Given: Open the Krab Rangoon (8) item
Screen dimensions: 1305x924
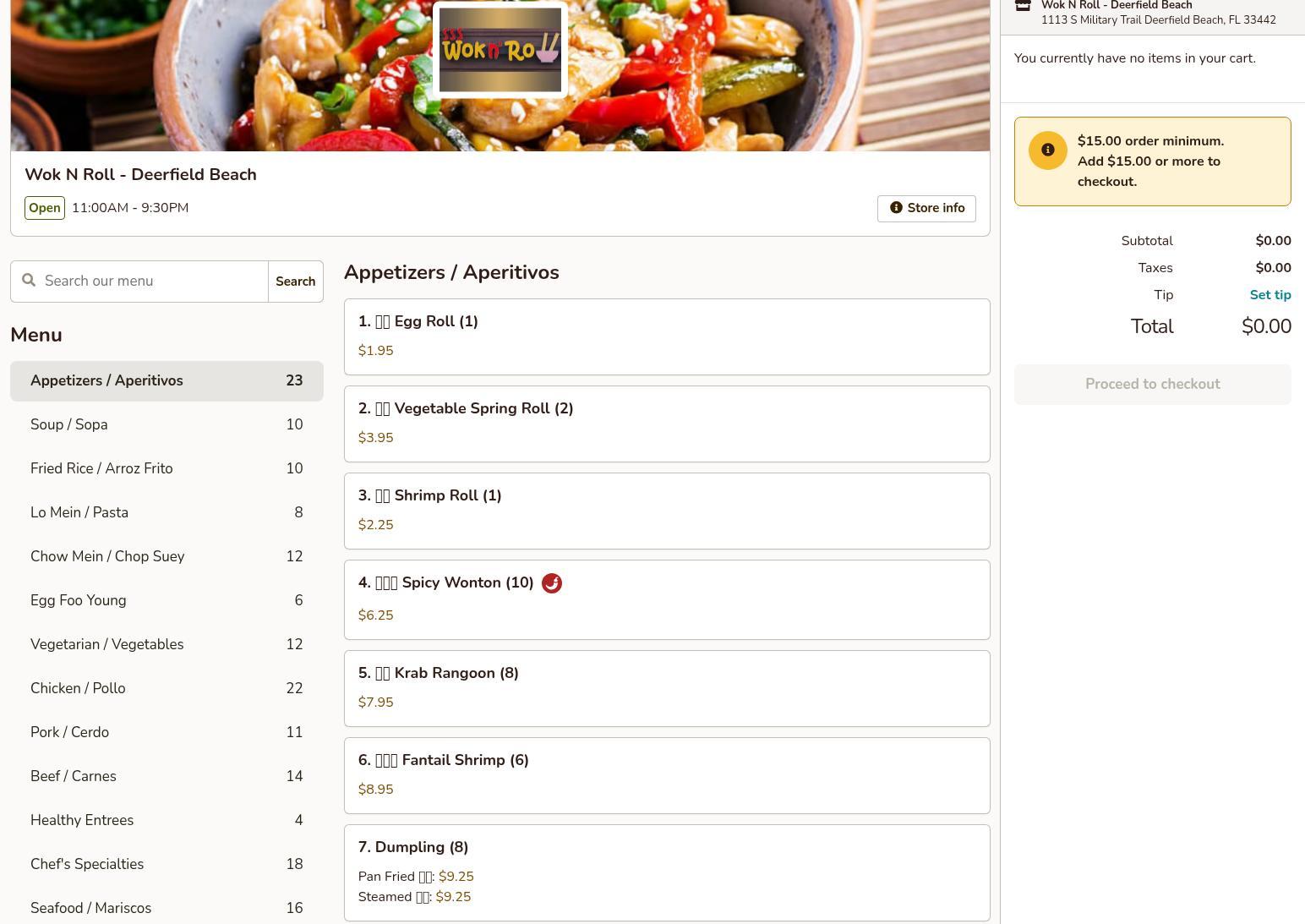Looking at the screenshot, I should [x=667, y=688].
